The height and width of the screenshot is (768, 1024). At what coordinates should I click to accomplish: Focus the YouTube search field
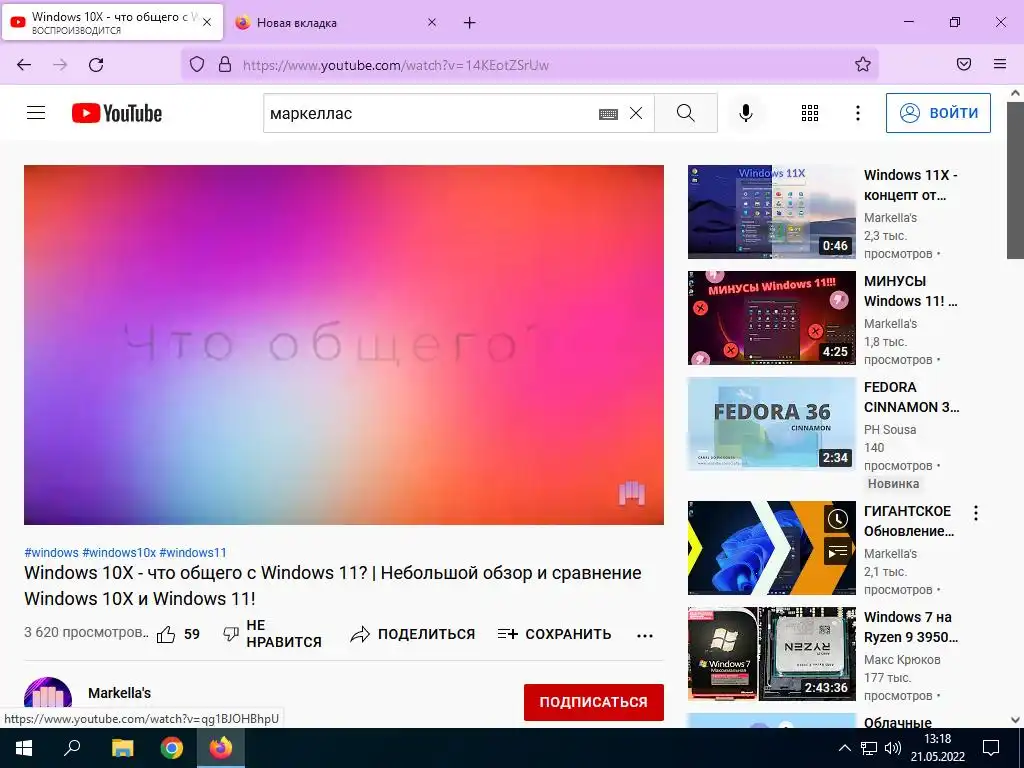pyautogui.click(x=431, y=113)
